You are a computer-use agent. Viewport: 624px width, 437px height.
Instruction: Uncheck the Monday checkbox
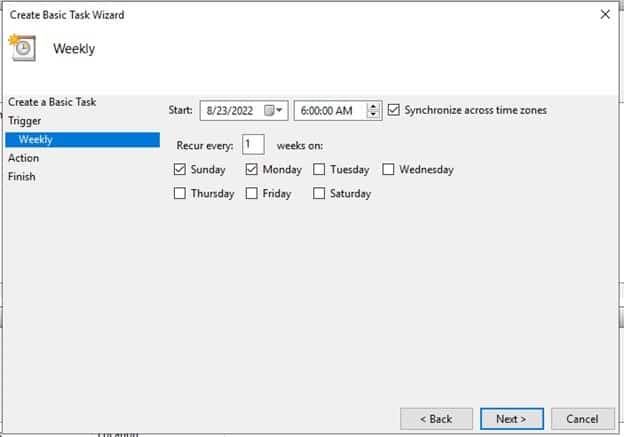(x=252, y=170)
